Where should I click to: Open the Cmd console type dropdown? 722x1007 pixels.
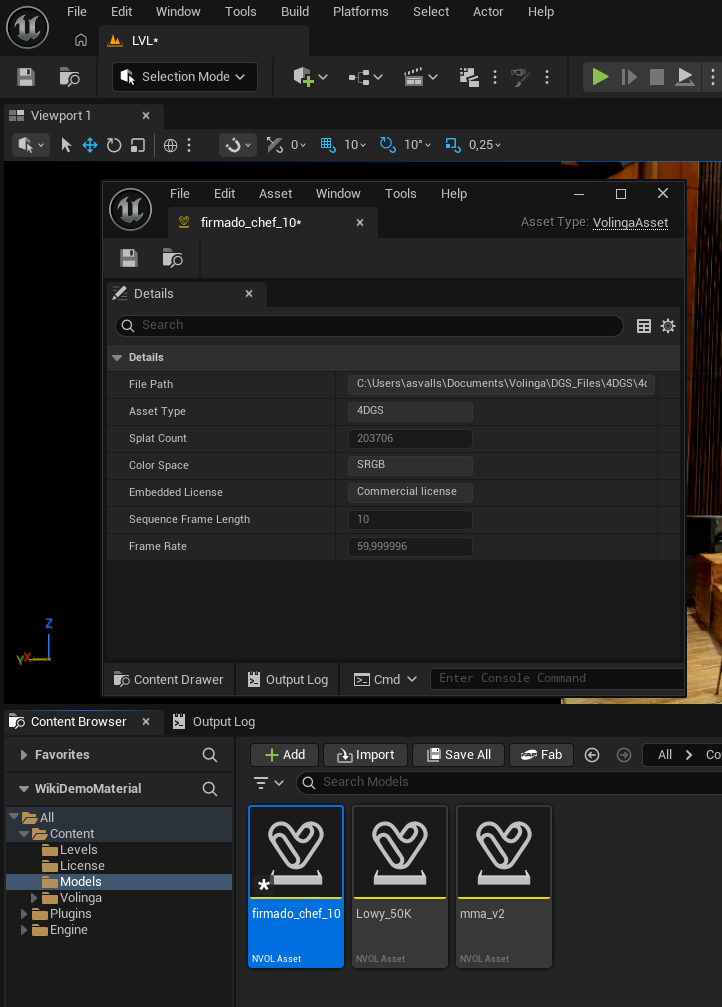[385, 679]
